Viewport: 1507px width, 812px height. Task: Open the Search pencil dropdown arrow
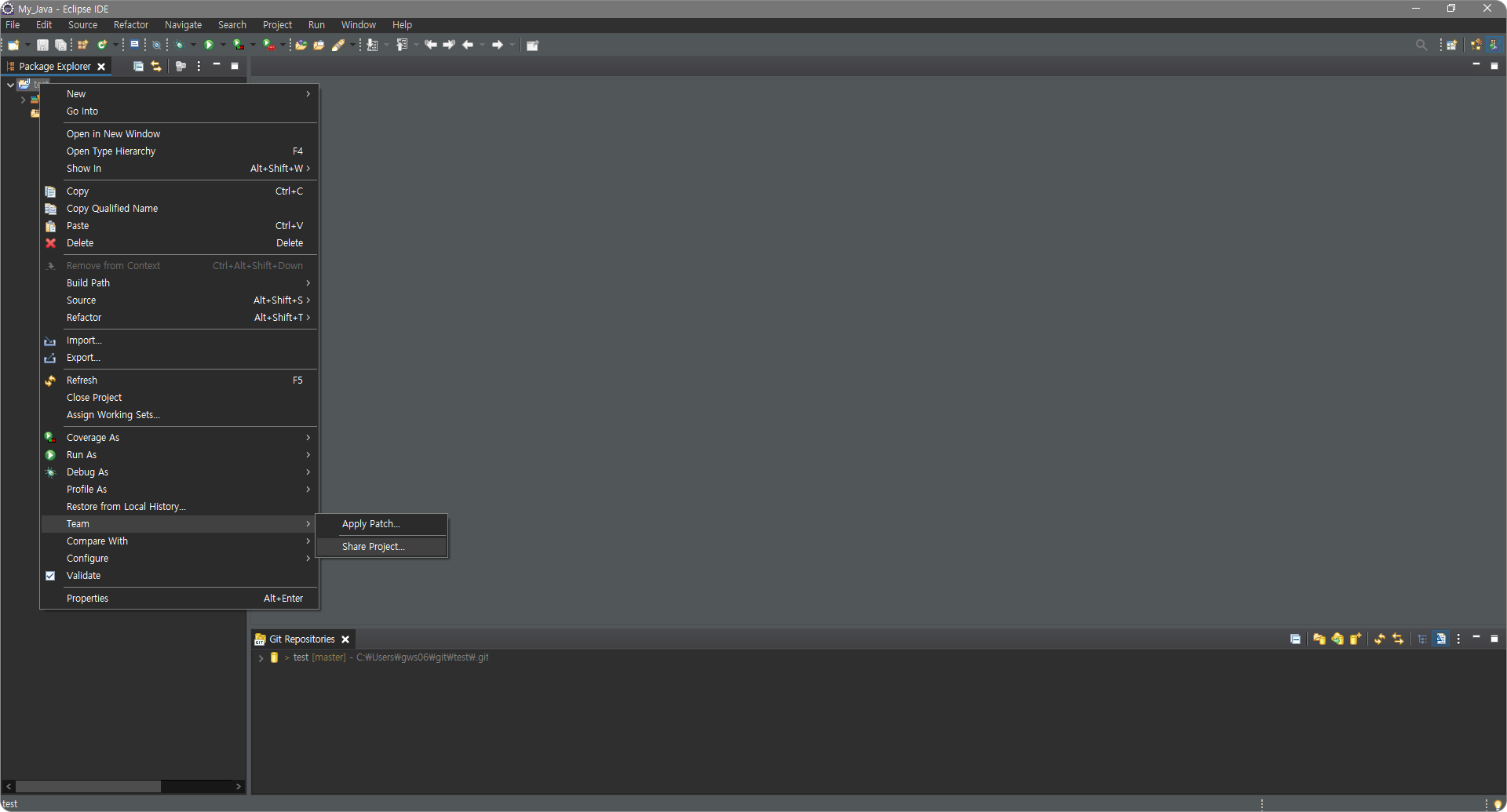[352, 46]
